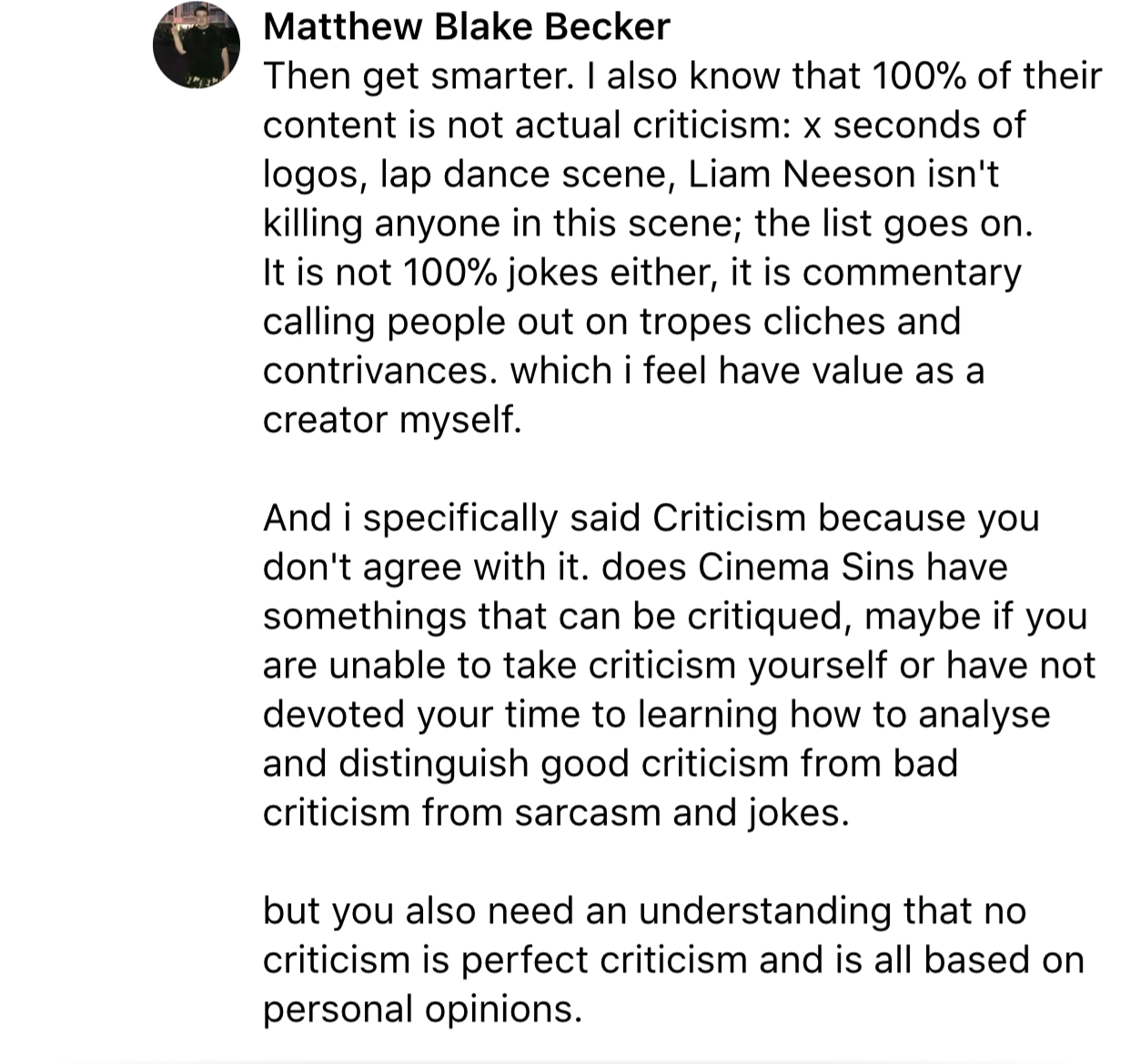Click the line starting "contrivances. which i feel"
The width and height of the screenshot is (1130, 1064).
click(x=624, y=370)
